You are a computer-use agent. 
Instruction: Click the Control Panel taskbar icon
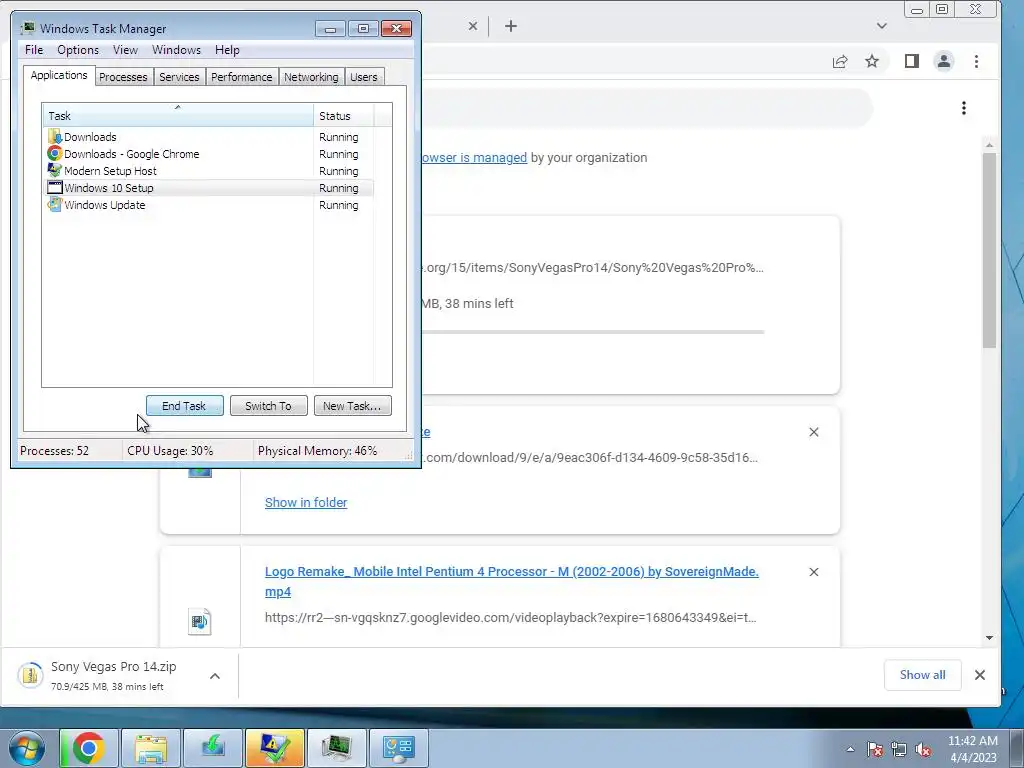[399, 748]
